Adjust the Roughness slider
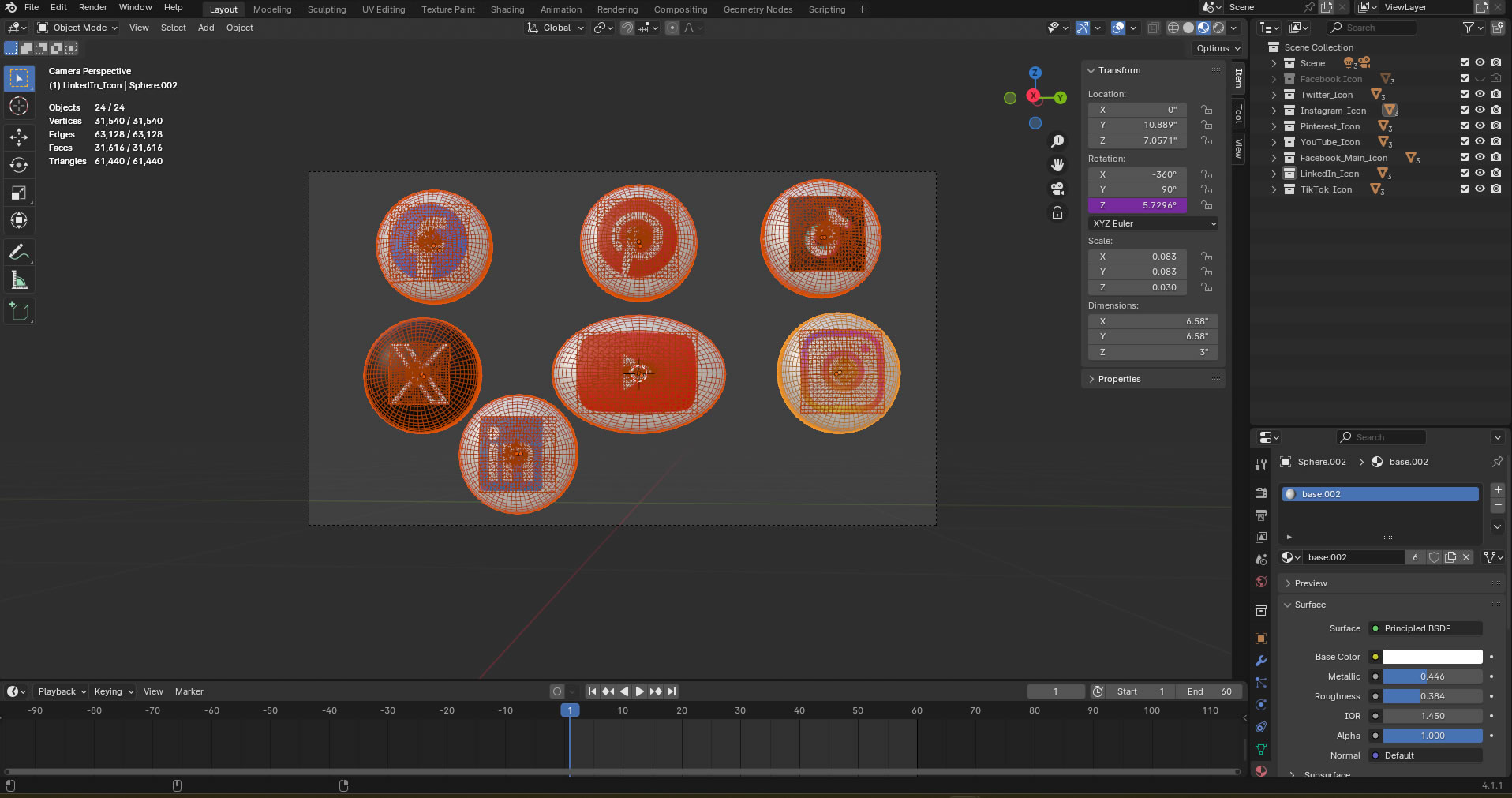Viewport: 1512px width, 798px height. click(1432, 696)
